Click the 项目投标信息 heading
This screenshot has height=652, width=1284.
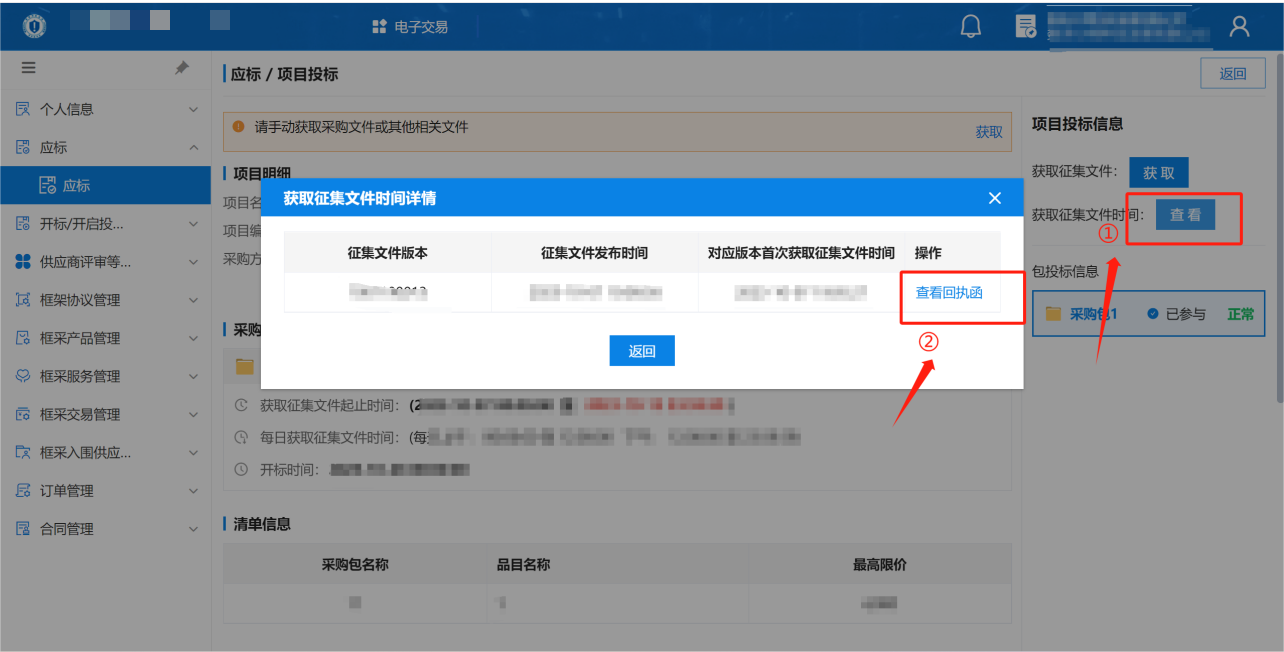coord(1077,124)
